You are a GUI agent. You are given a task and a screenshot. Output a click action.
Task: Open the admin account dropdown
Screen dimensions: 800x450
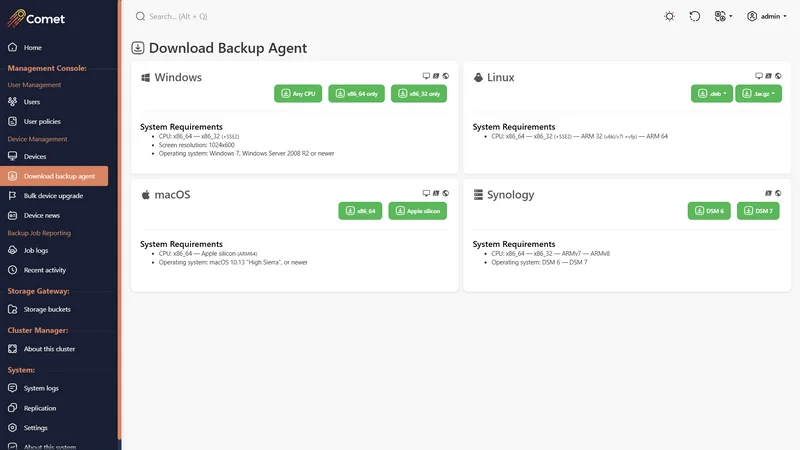pos(766,16)
